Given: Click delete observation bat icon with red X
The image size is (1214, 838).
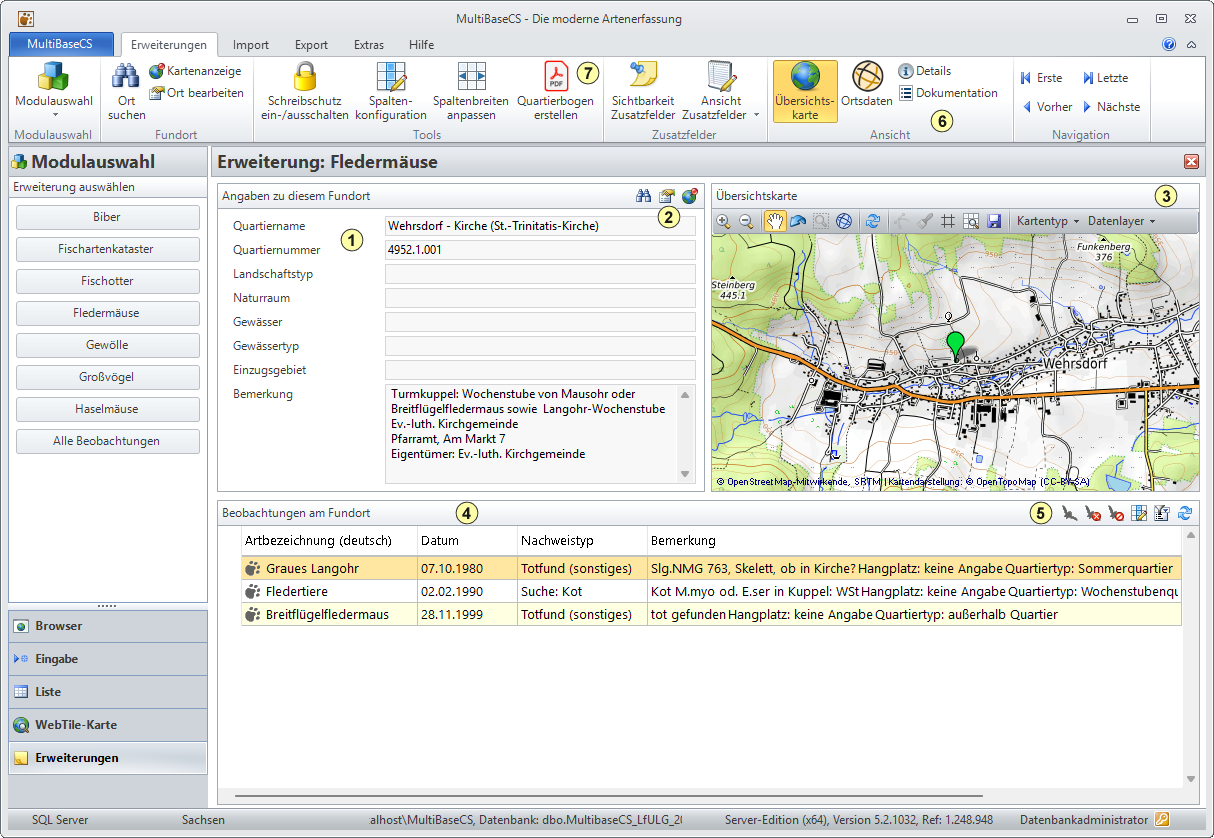Looking at the screenshot, I should click(x=1093, y=514).
